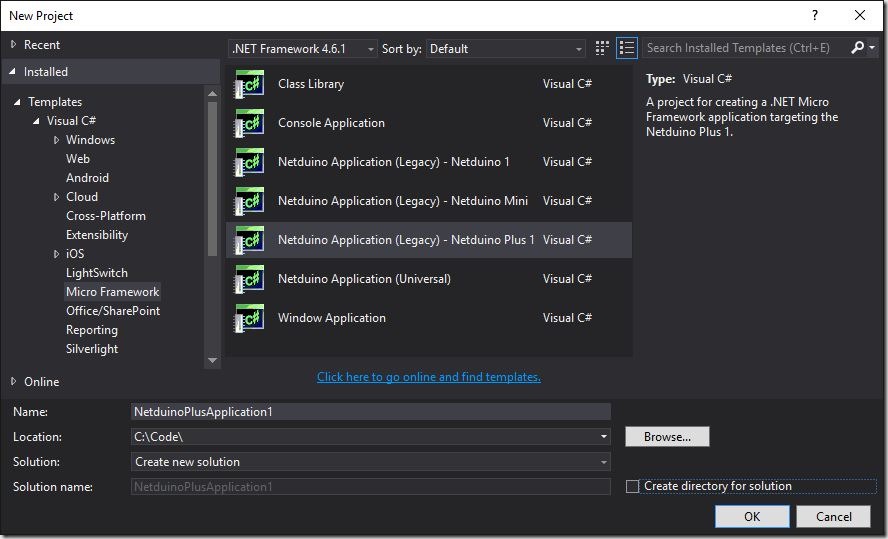Switch to small icons grid view
This screenshot has width=888, height=539.
602,48
